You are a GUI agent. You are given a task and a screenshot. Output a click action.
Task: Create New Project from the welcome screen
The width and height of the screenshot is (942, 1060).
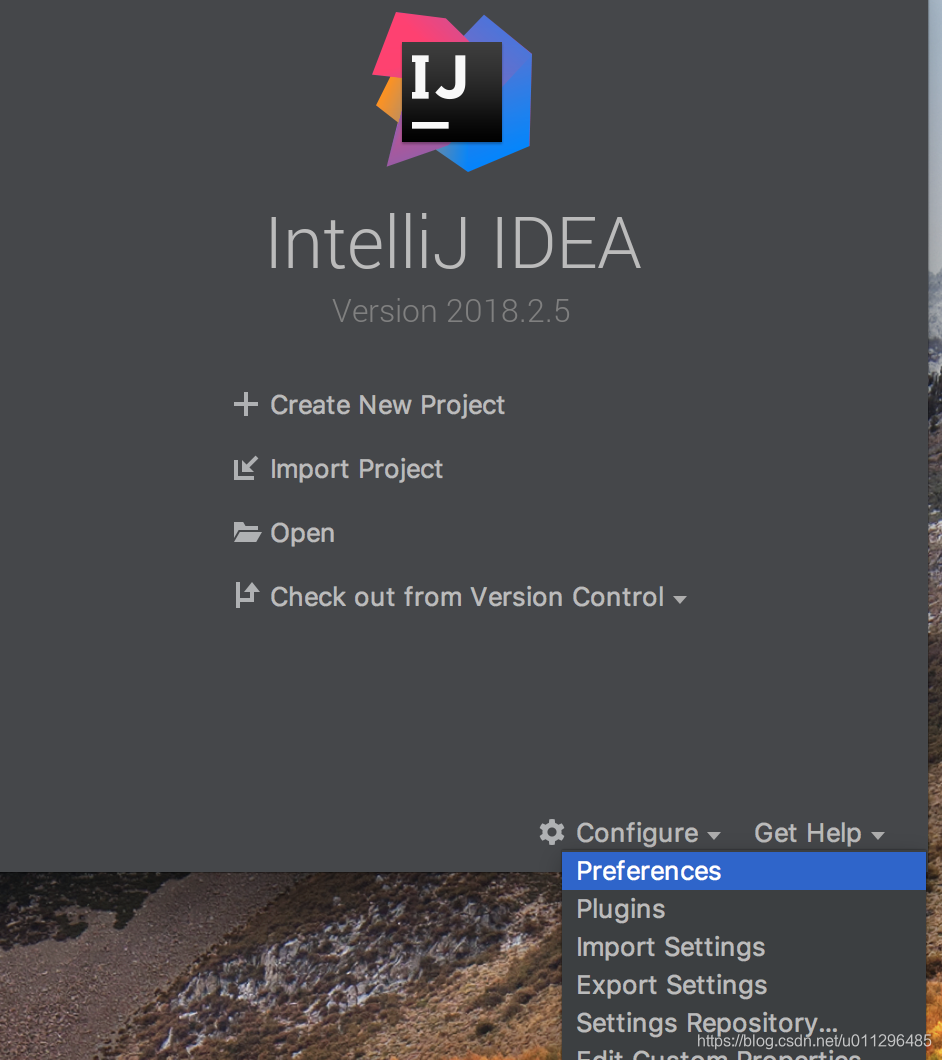[387, 405]
